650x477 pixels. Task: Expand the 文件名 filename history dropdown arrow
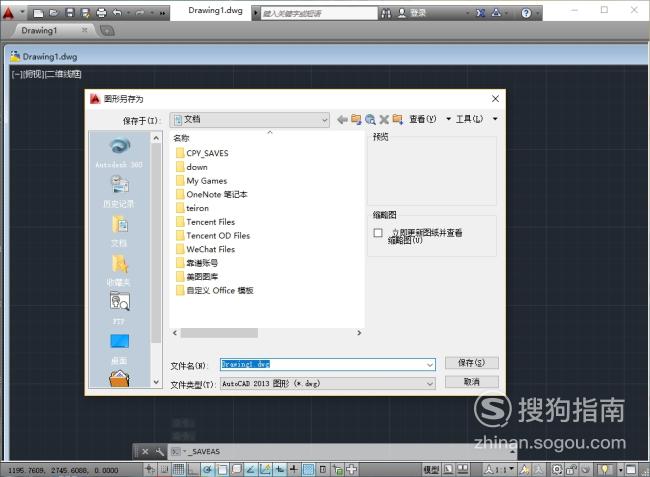coord(430,365)
